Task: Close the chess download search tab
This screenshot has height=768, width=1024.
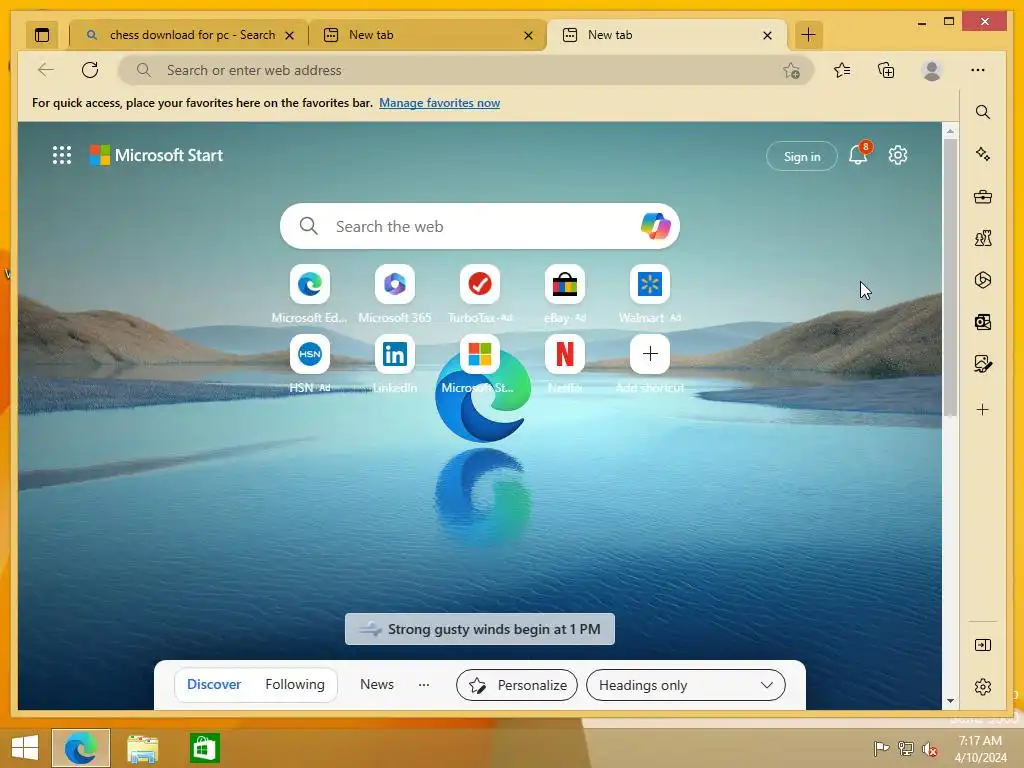Action: [289, 35]
